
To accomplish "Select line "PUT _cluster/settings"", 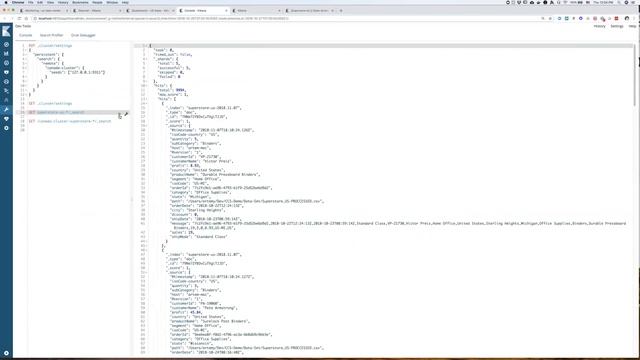I will [50, 46].
